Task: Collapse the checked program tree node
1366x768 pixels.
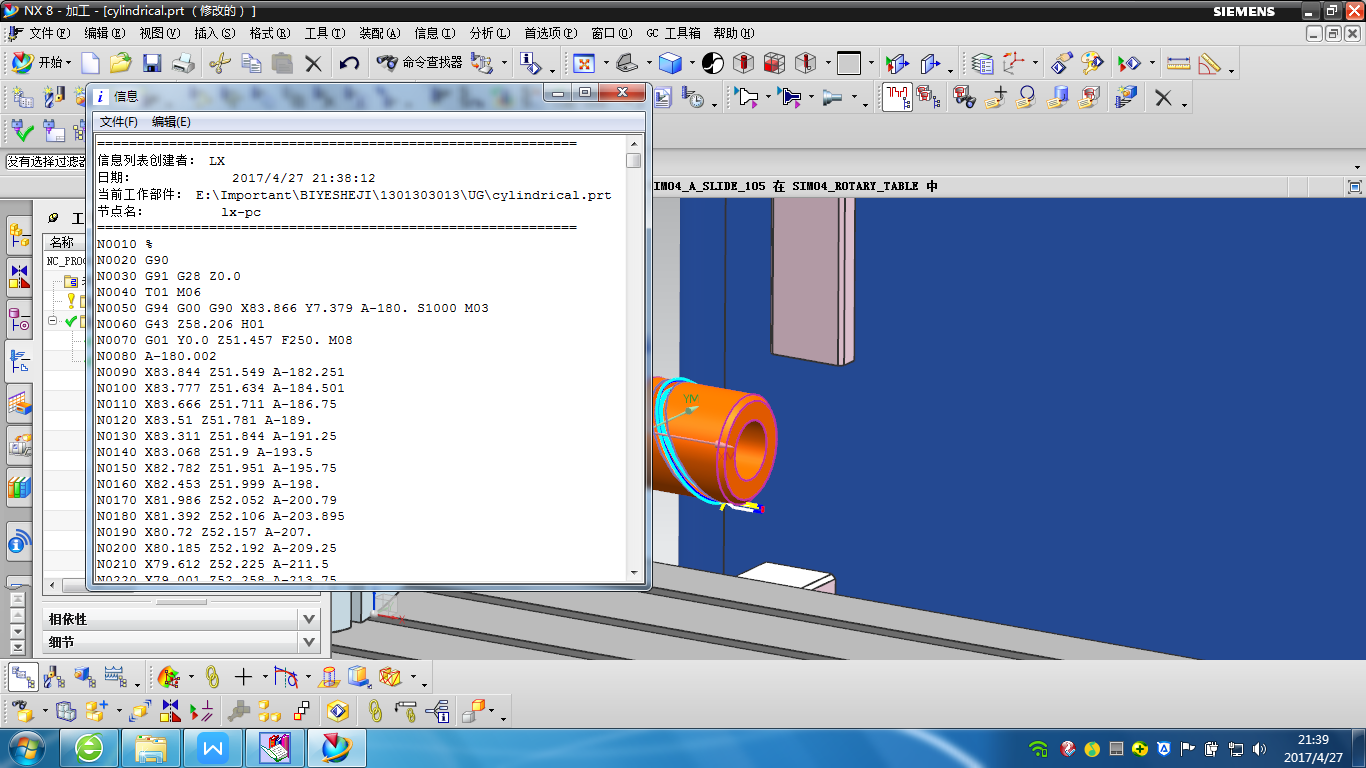Action: tap(53, 321)
